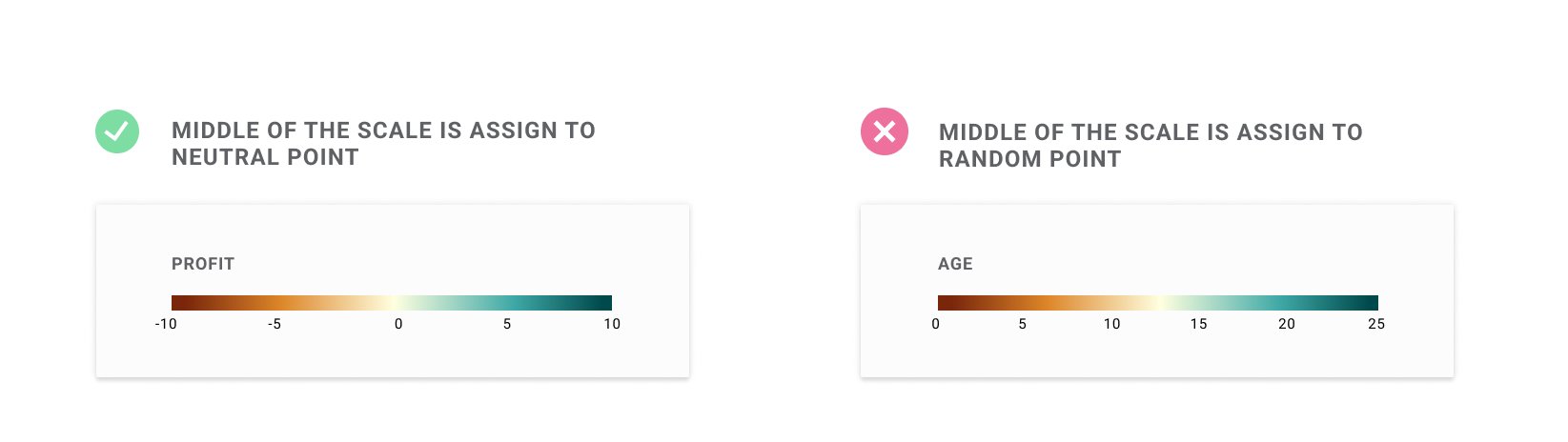Screen dimensions: 1568x442
Task: Click the AGE legend label
Action: pos(955,264)
